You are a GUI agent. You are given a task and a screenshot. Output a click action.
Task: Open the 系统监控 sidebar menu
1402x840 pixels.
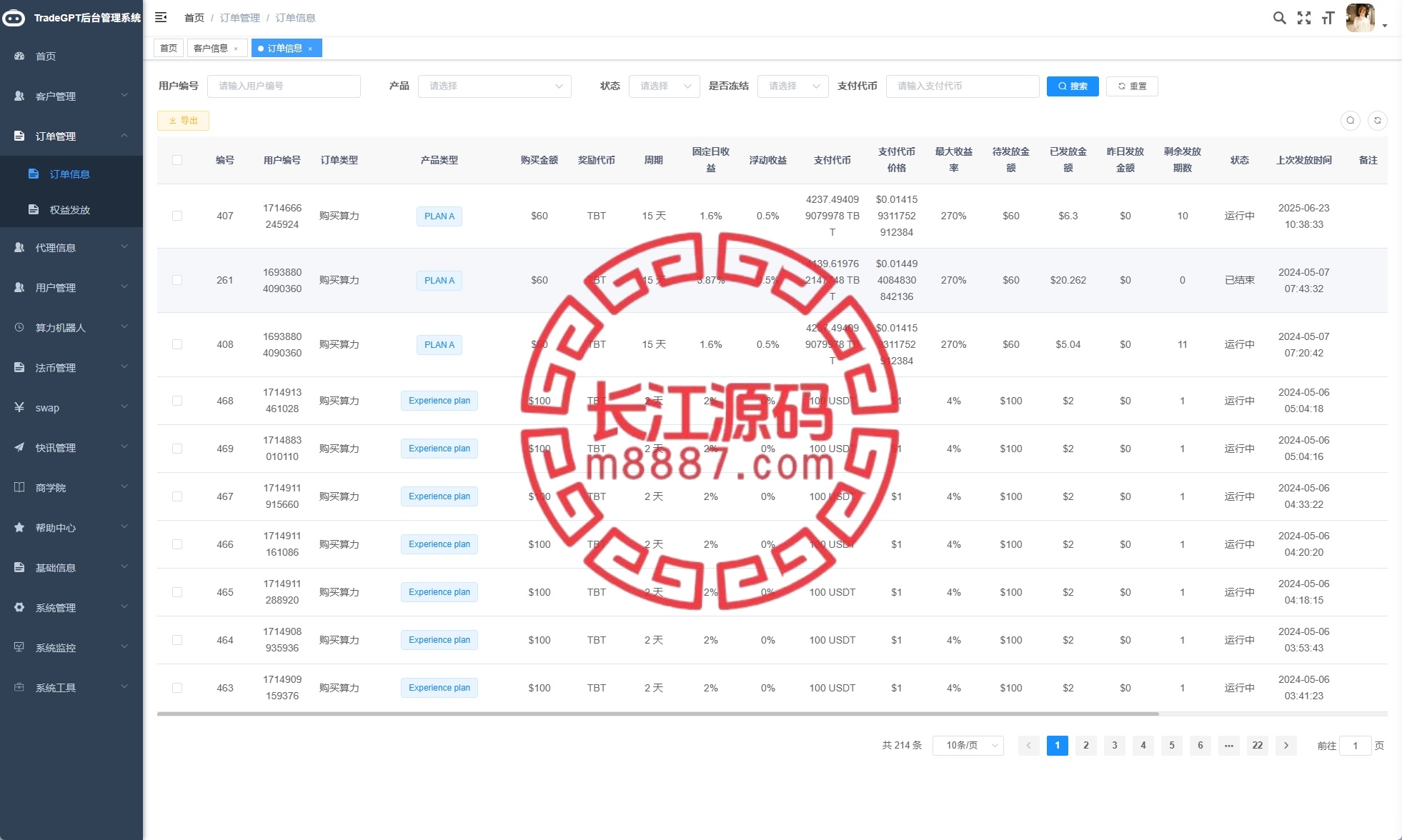(71, 647)
